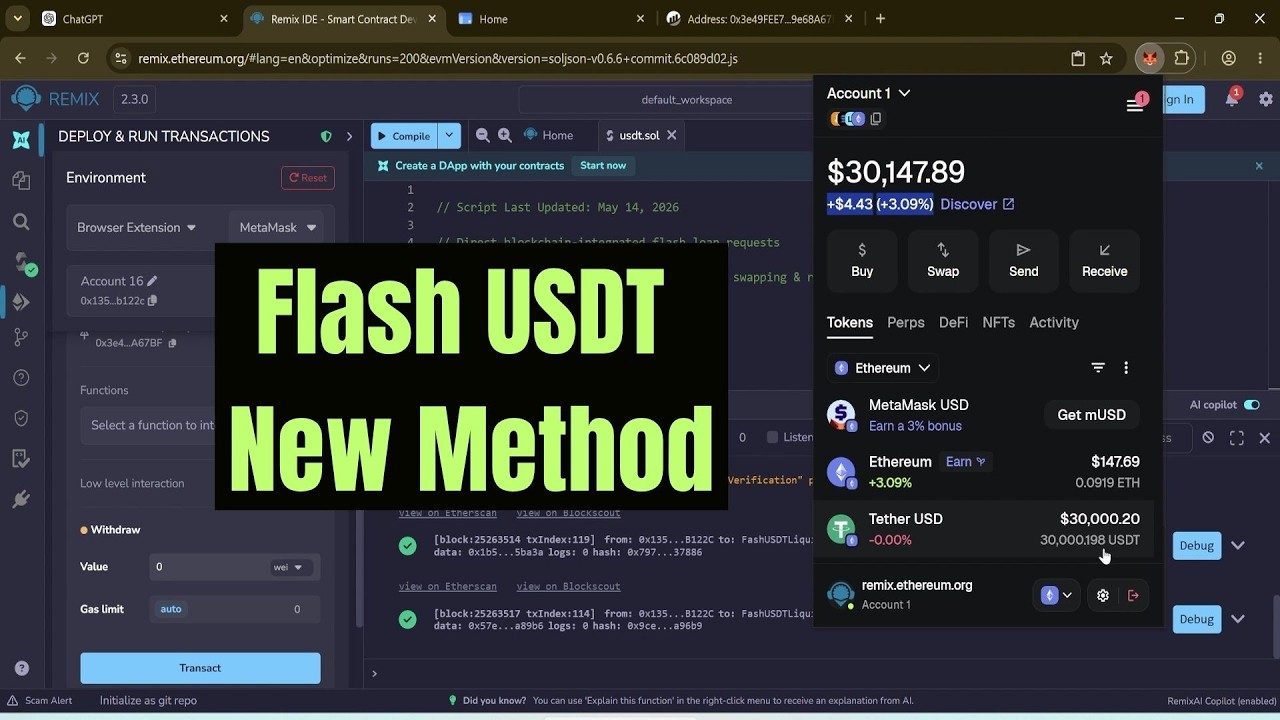Viewport: 1280px width, 720px height.
Task: Open the Solidity compiler sidebar icon
Action: pyautogui.click(x=23, y=262)
